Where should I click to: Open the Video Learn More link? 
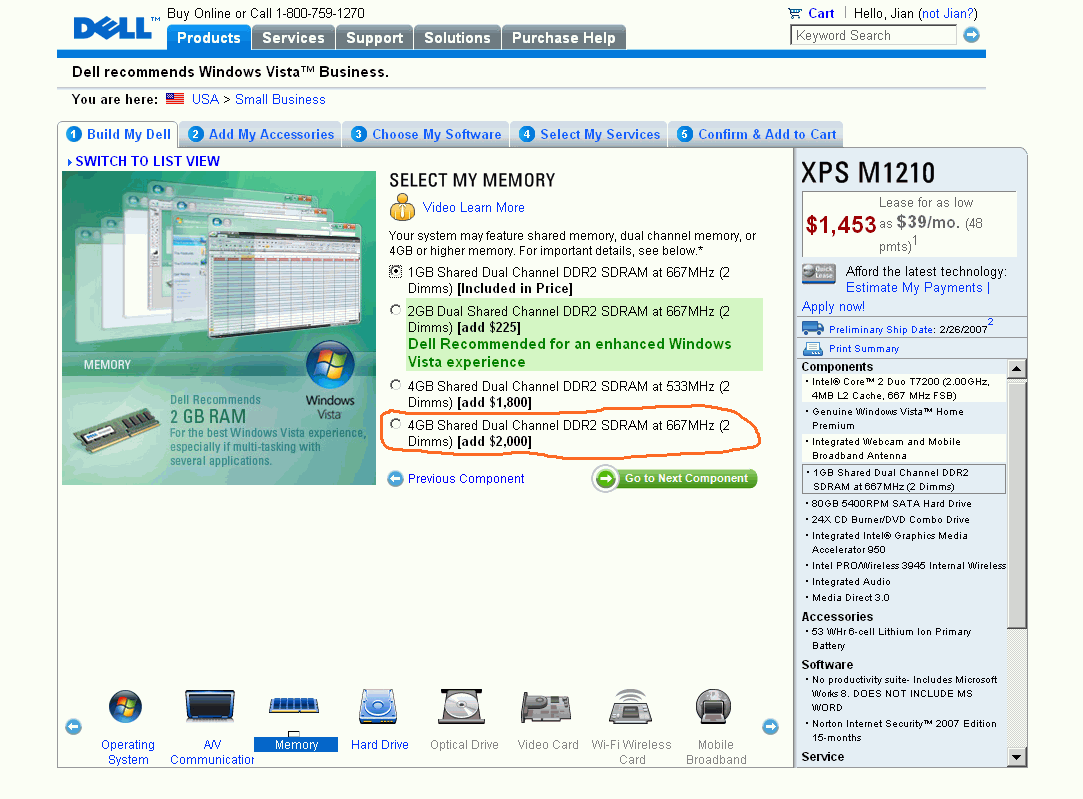pos(474,207)
